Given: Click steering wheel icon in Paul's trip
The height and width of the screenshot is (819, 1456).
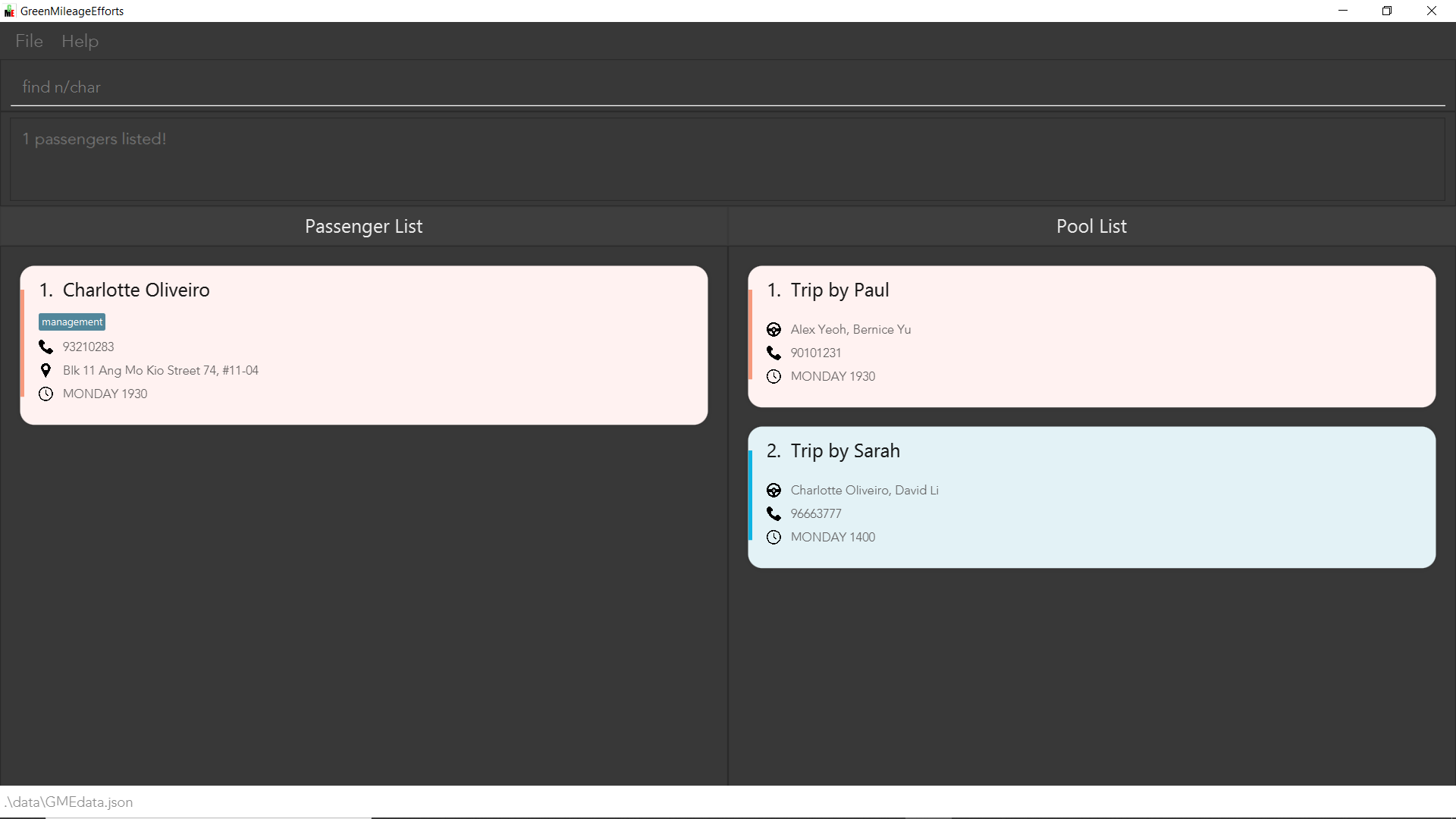Looking at the screenshot, I should click(x=773, y=329).
